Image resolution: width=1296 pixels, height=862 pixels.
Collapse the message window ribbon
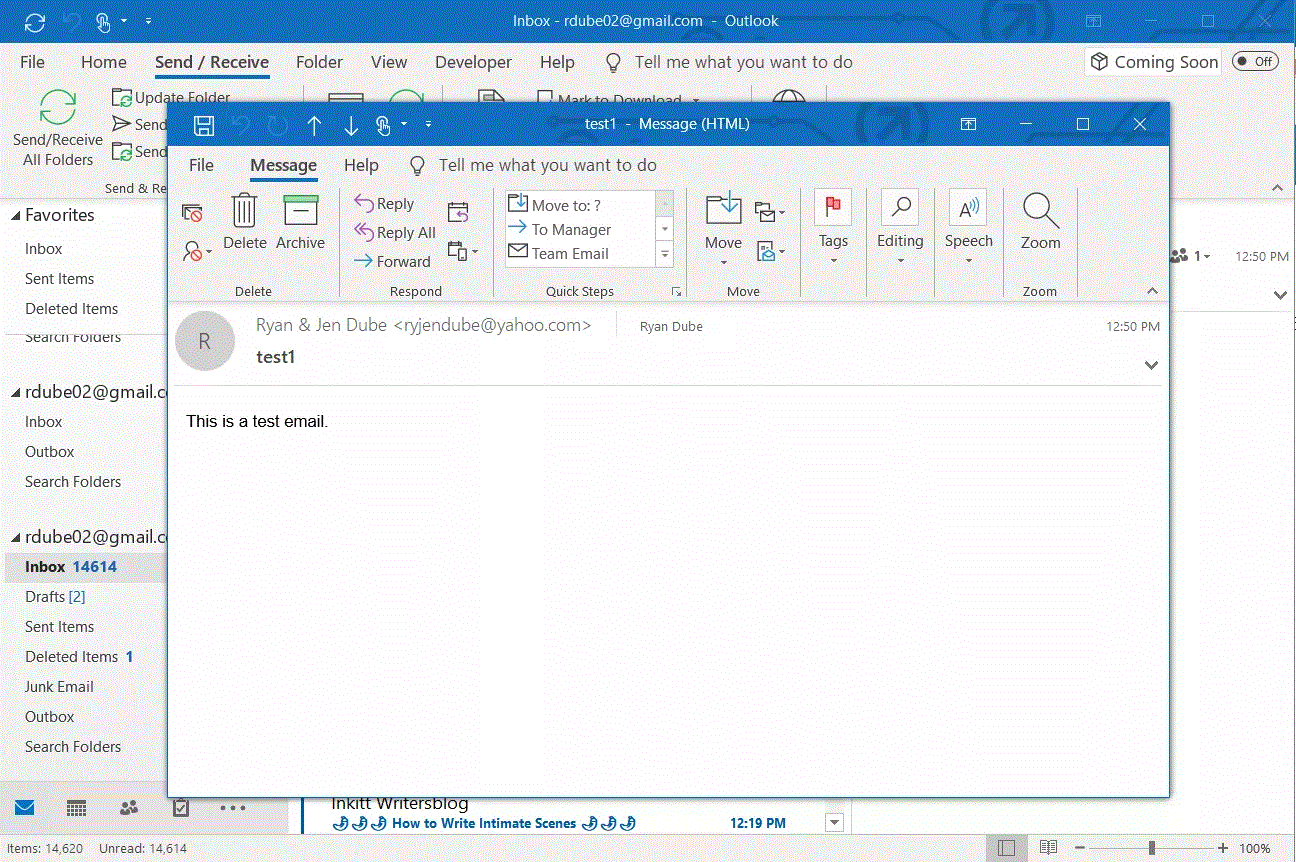tap(1152, 291)
